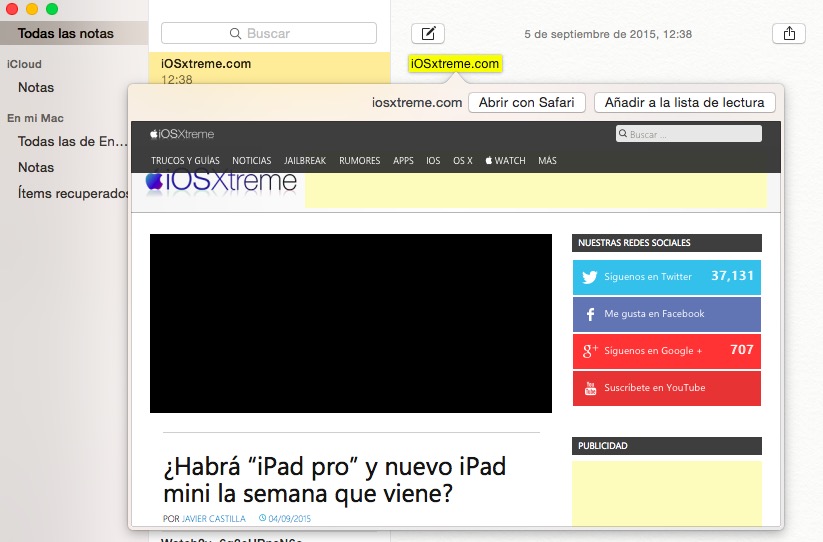Open the iPad pro article headline
This screenshot has height=542, width=823.
coord(334,480)
